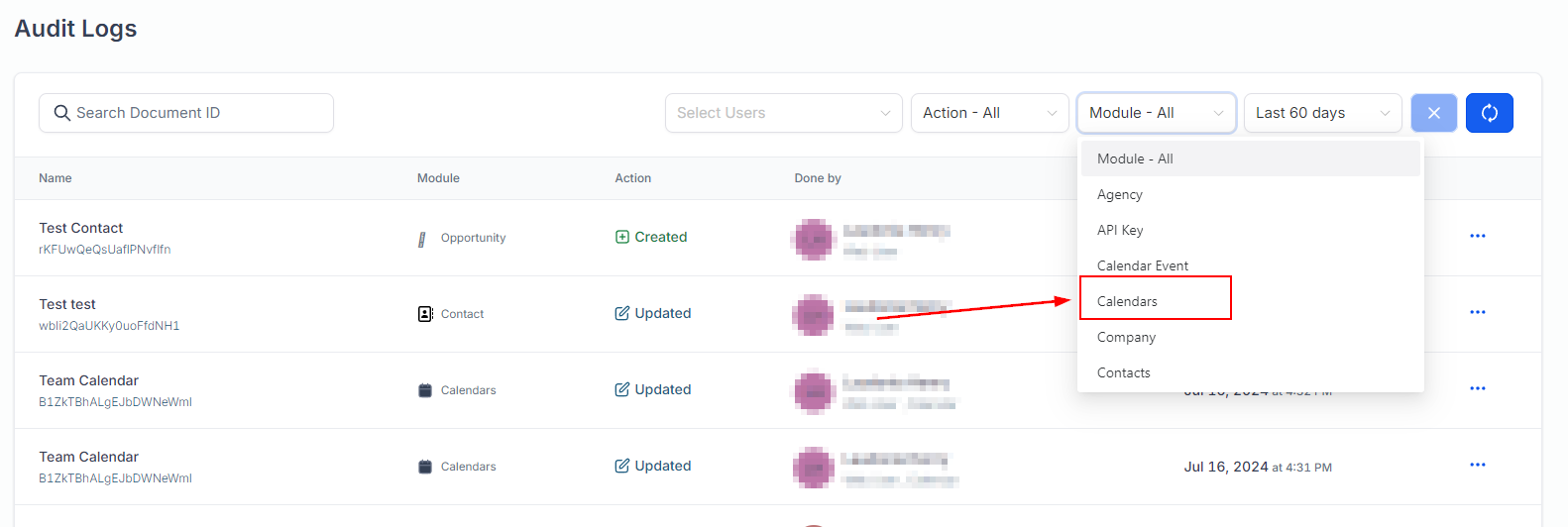
Task: Pick Calendar Event from module options
Action: pyautogui.click(x=1143, y=266)
